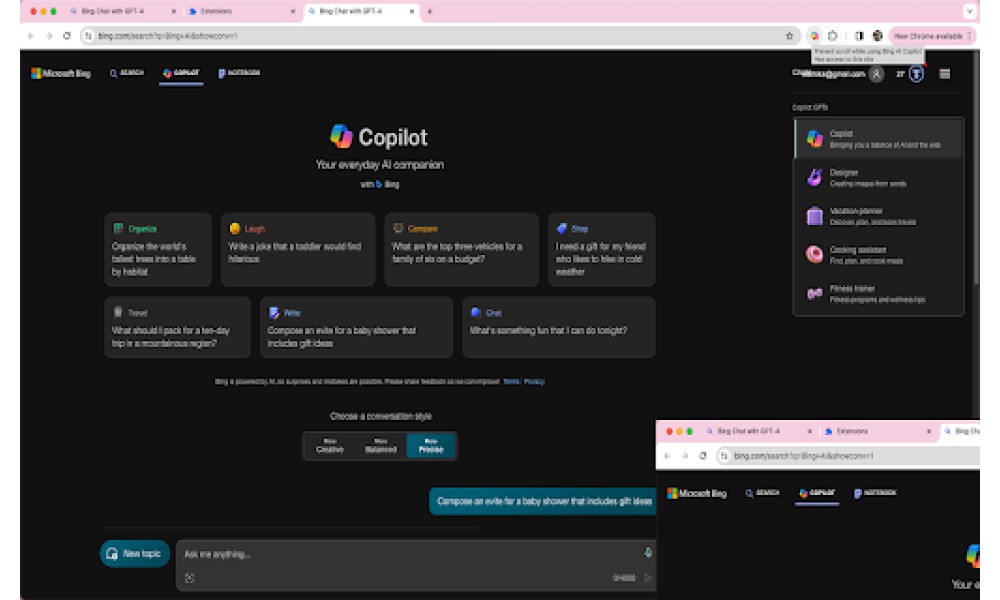Click the Microsoft Bing logo in inset window

point(696,493)
